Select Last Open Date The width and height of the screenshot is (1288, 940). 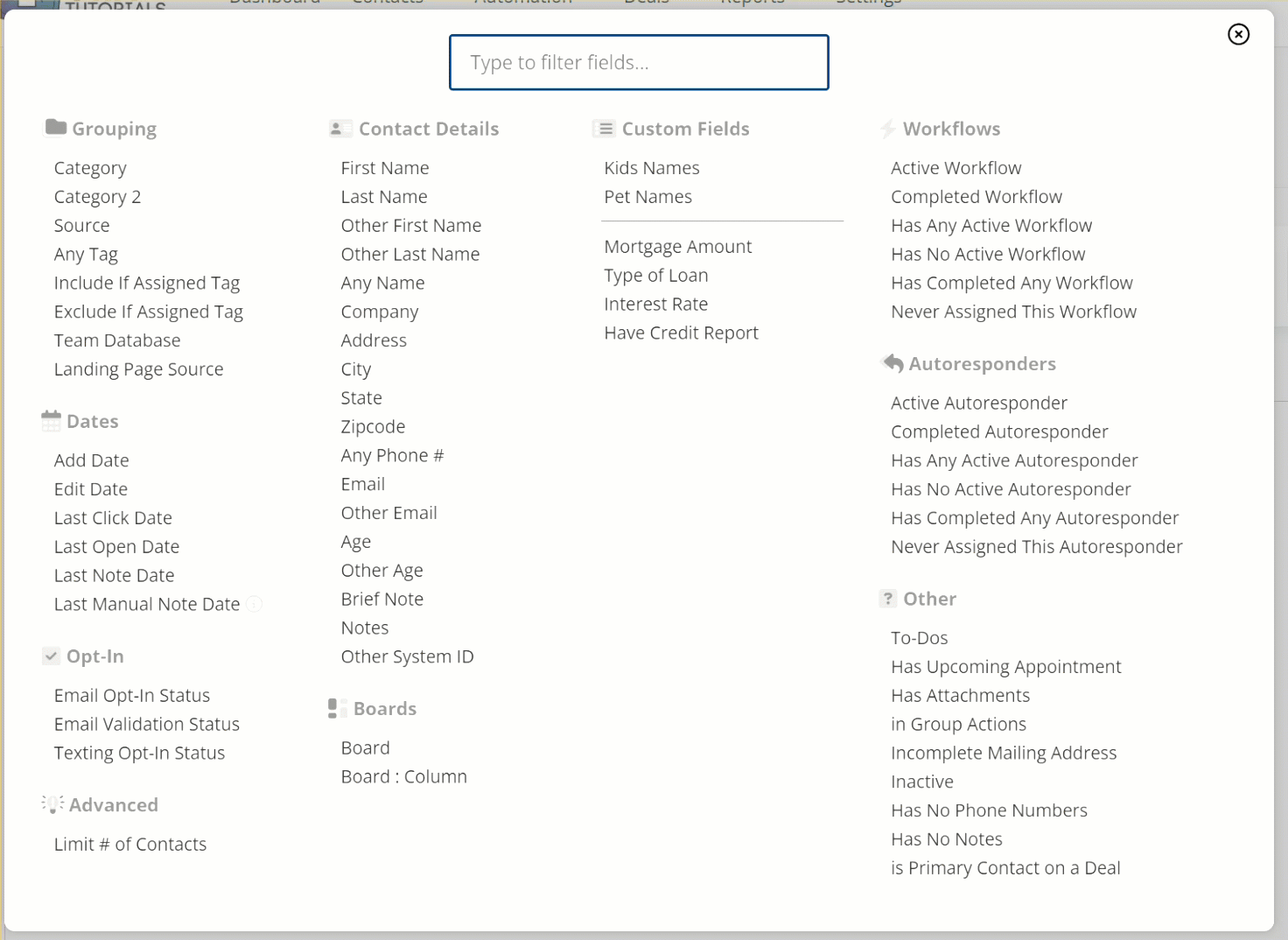pyautogui.click(x=116, y=547)
